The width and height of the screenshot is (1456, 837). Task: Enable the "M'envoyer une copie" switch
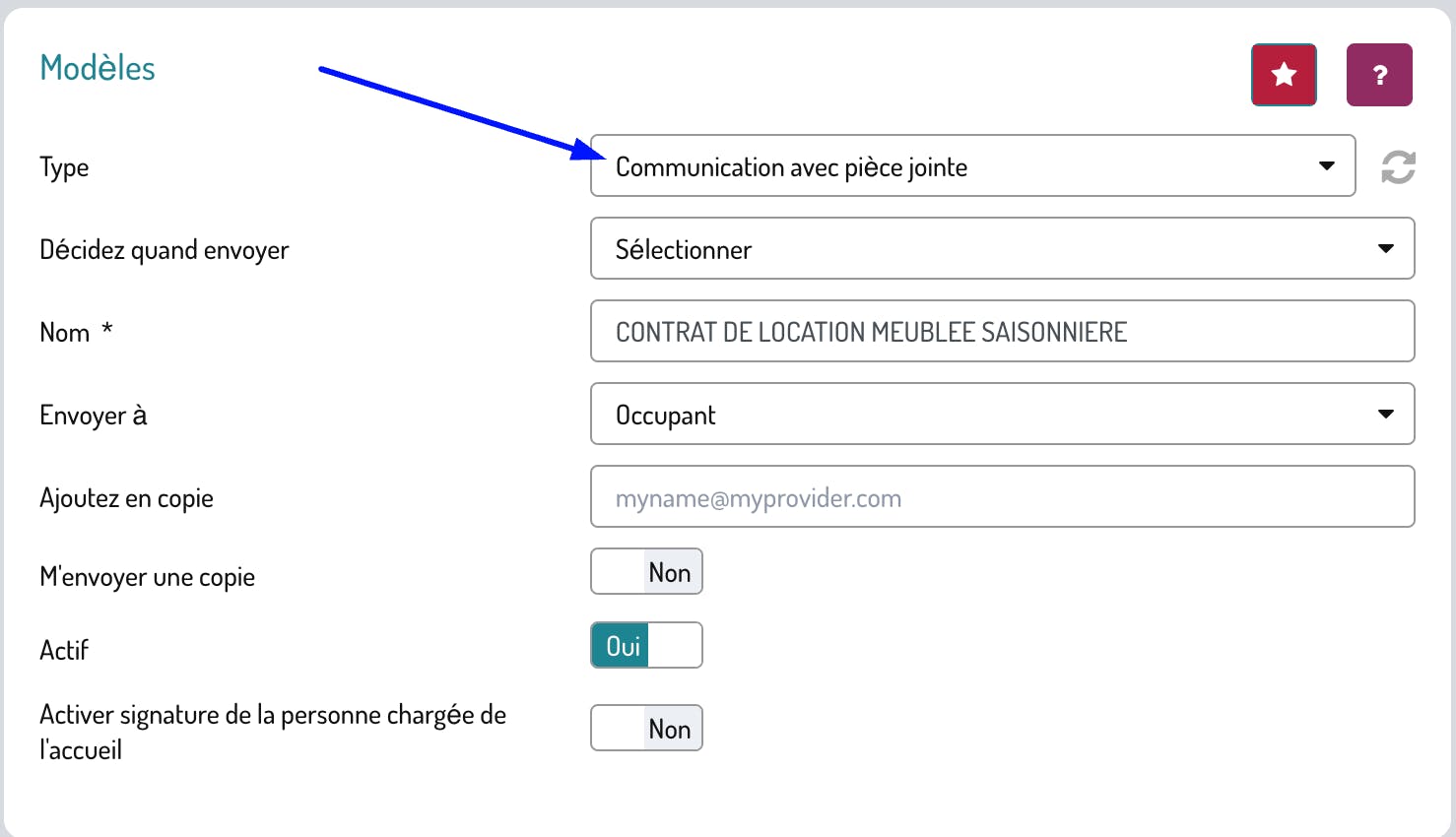(x=646, y=572)
